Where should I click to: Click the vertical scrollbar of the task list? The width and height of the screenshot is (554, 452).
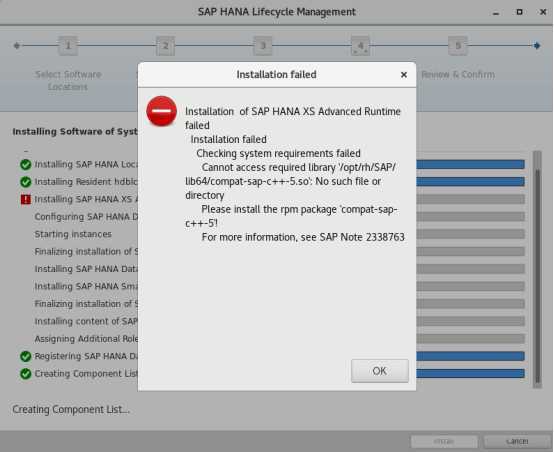point(537,269)
